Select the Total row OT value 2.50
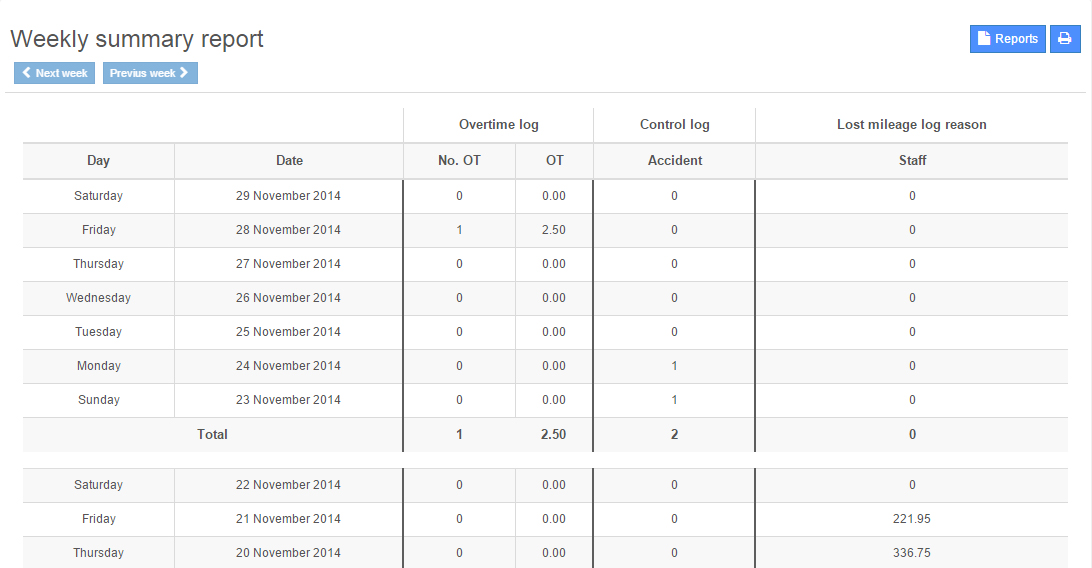The width and height of the screenshot is (1092, 568). pyautogui.click(x=554, y=435)
